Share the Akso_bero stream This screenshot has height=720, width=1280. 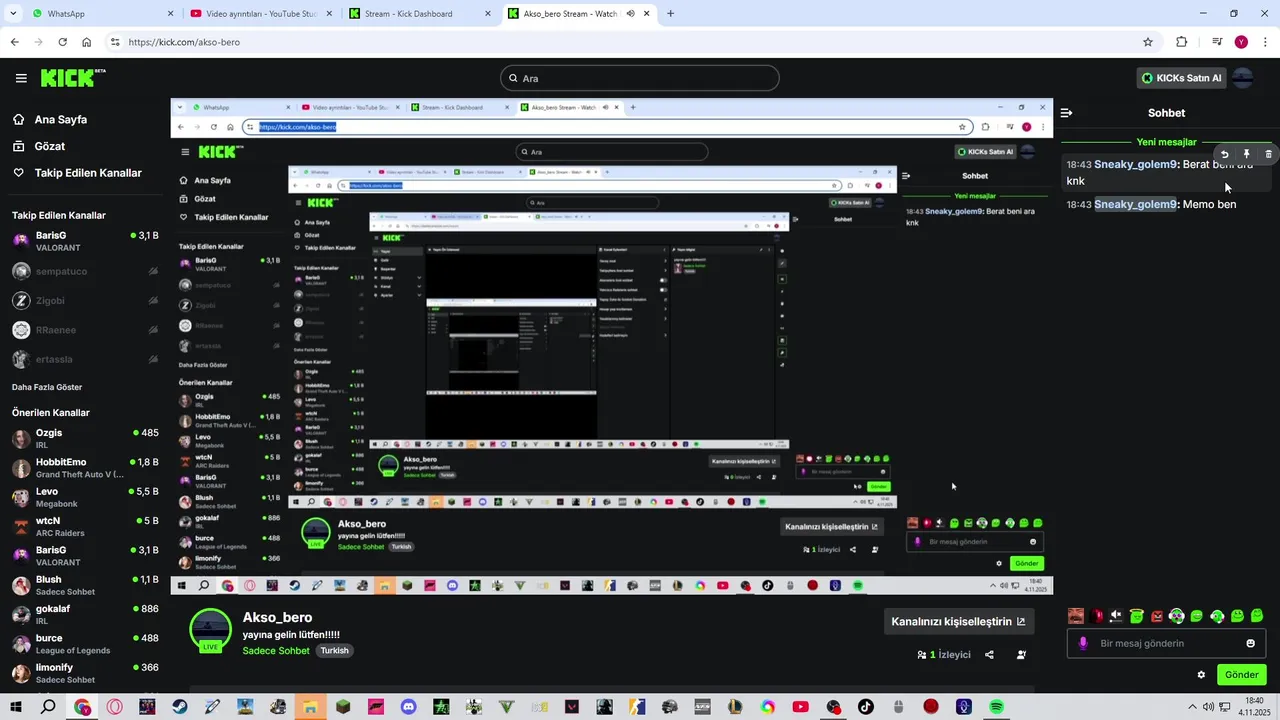click(989, 655)
